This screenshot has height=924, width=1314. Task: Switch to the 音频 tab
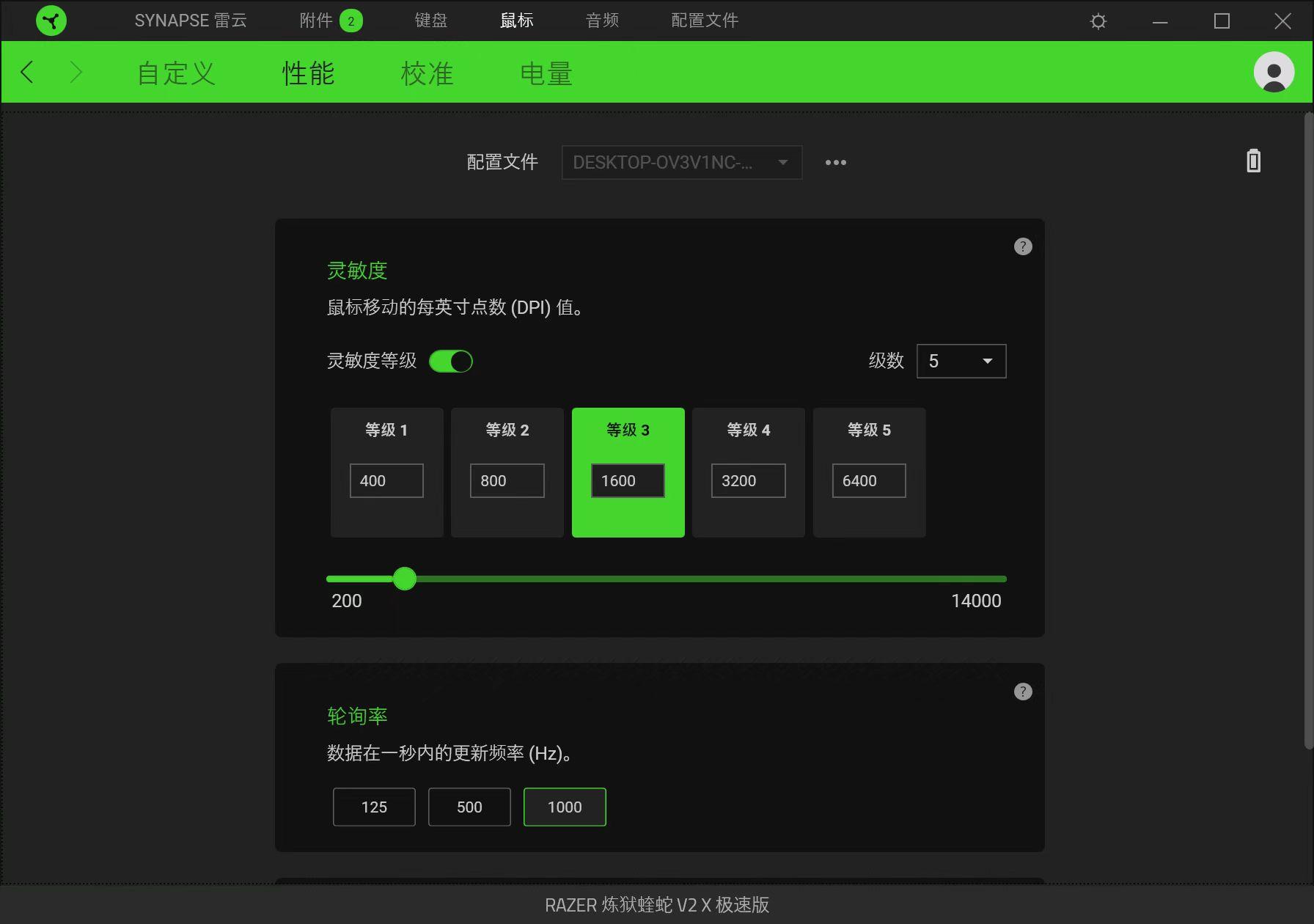(x=601, y=20)
